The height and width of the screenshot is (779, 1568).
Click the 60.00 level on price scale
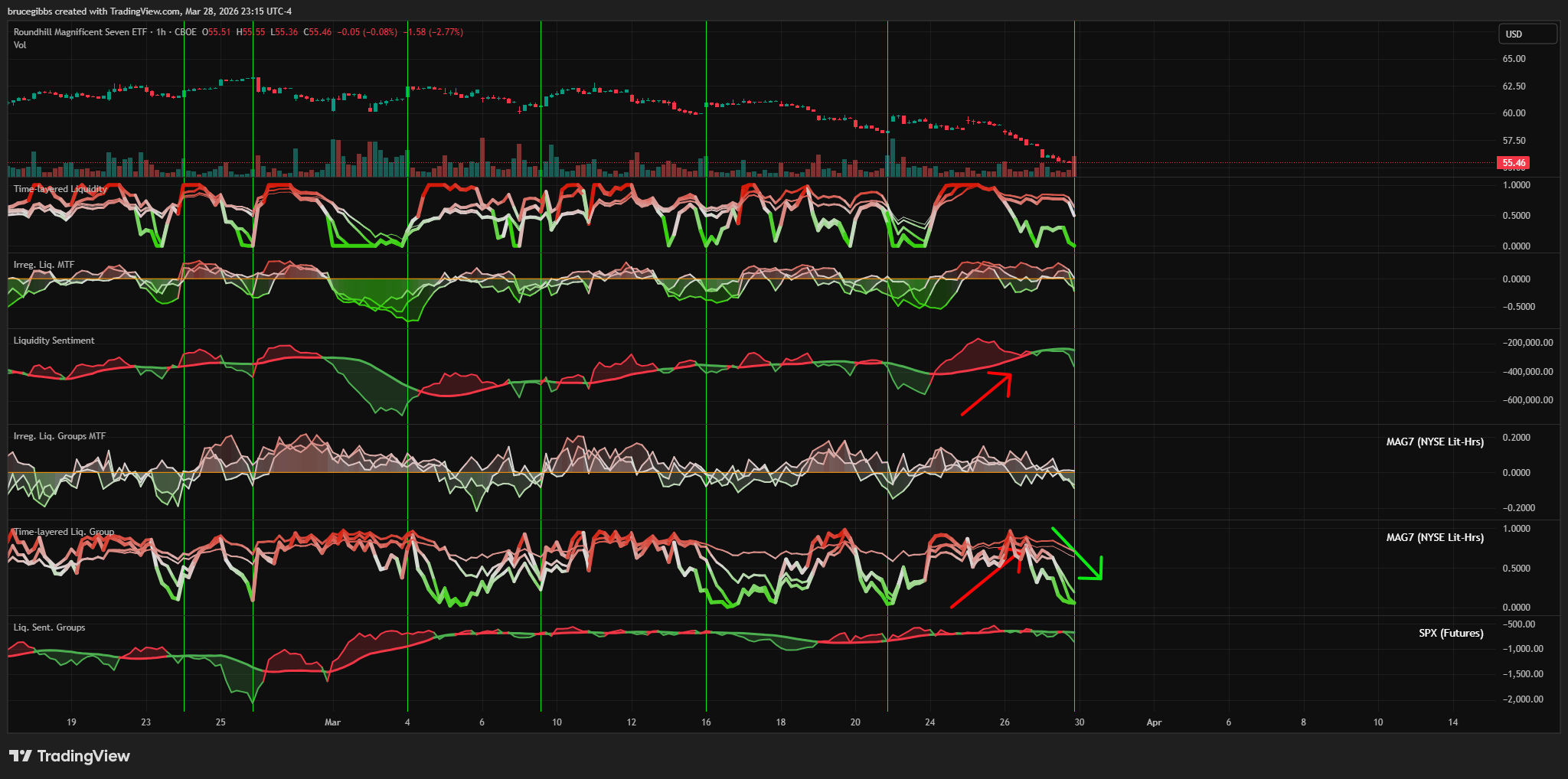point(1513,113)
